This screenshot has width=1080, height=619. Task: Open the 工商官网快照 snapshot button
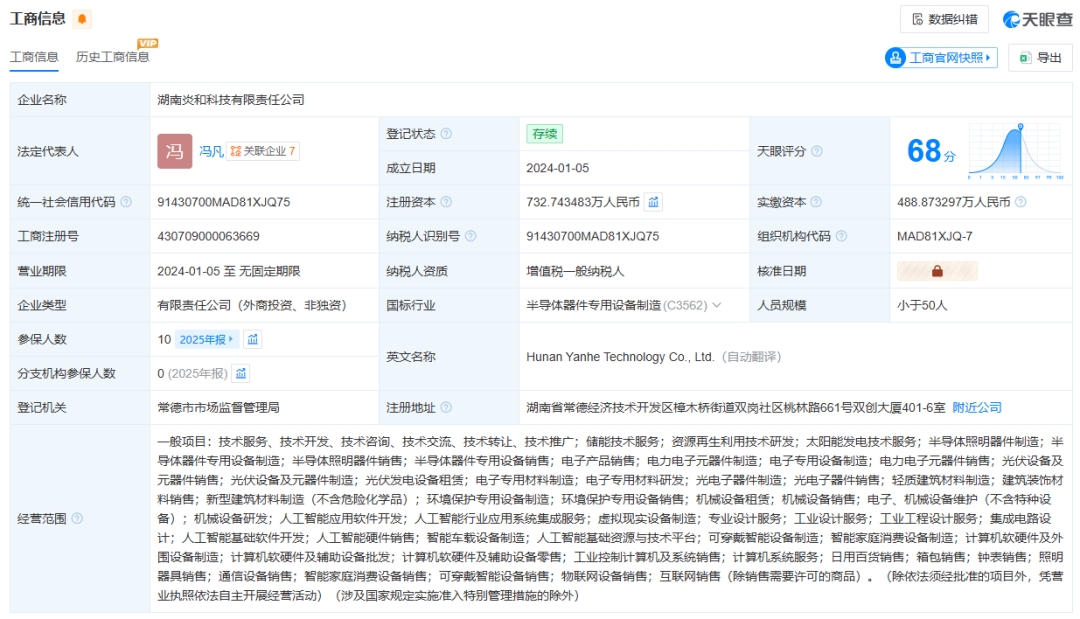[941, 58]
